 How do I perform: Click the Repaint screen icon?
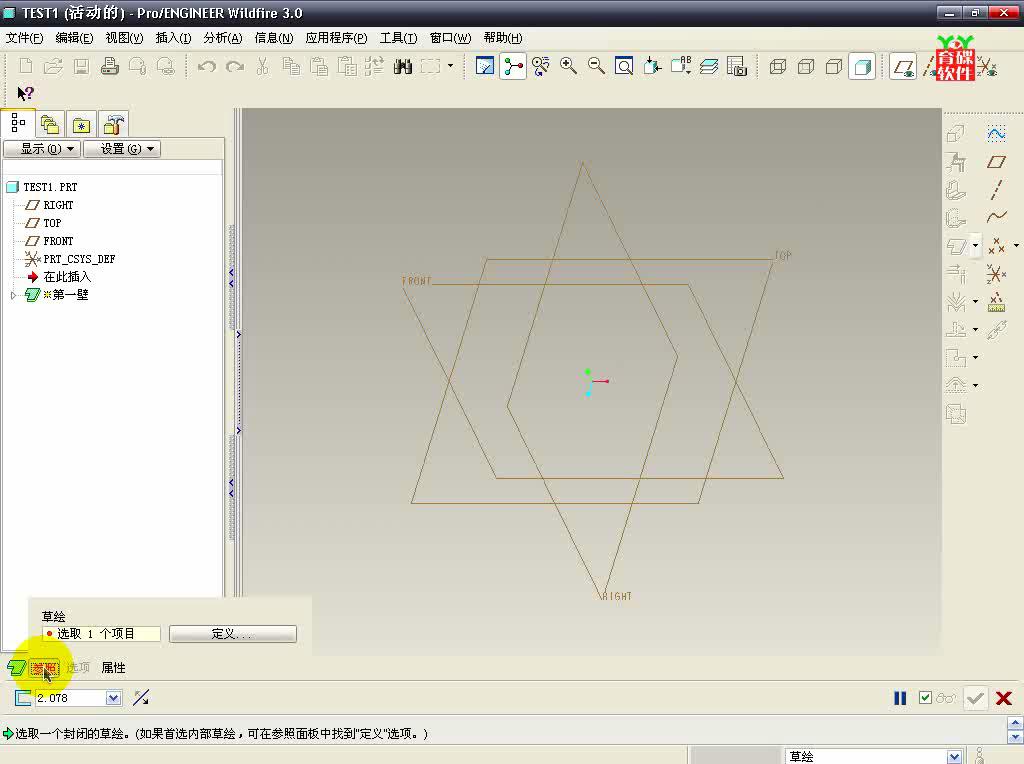point(485,66)
